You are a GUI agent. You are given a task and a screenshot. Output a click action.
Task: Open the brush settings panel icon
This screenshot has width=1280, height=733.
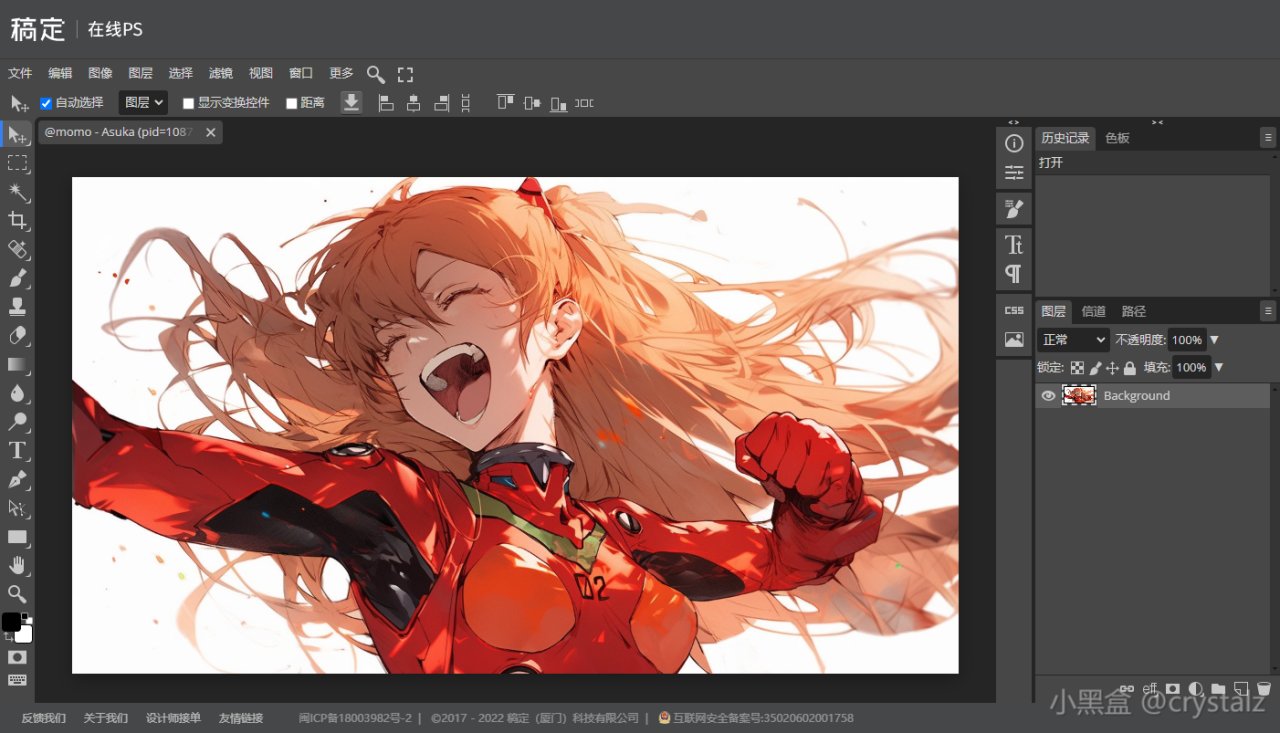click(1014, 208)
